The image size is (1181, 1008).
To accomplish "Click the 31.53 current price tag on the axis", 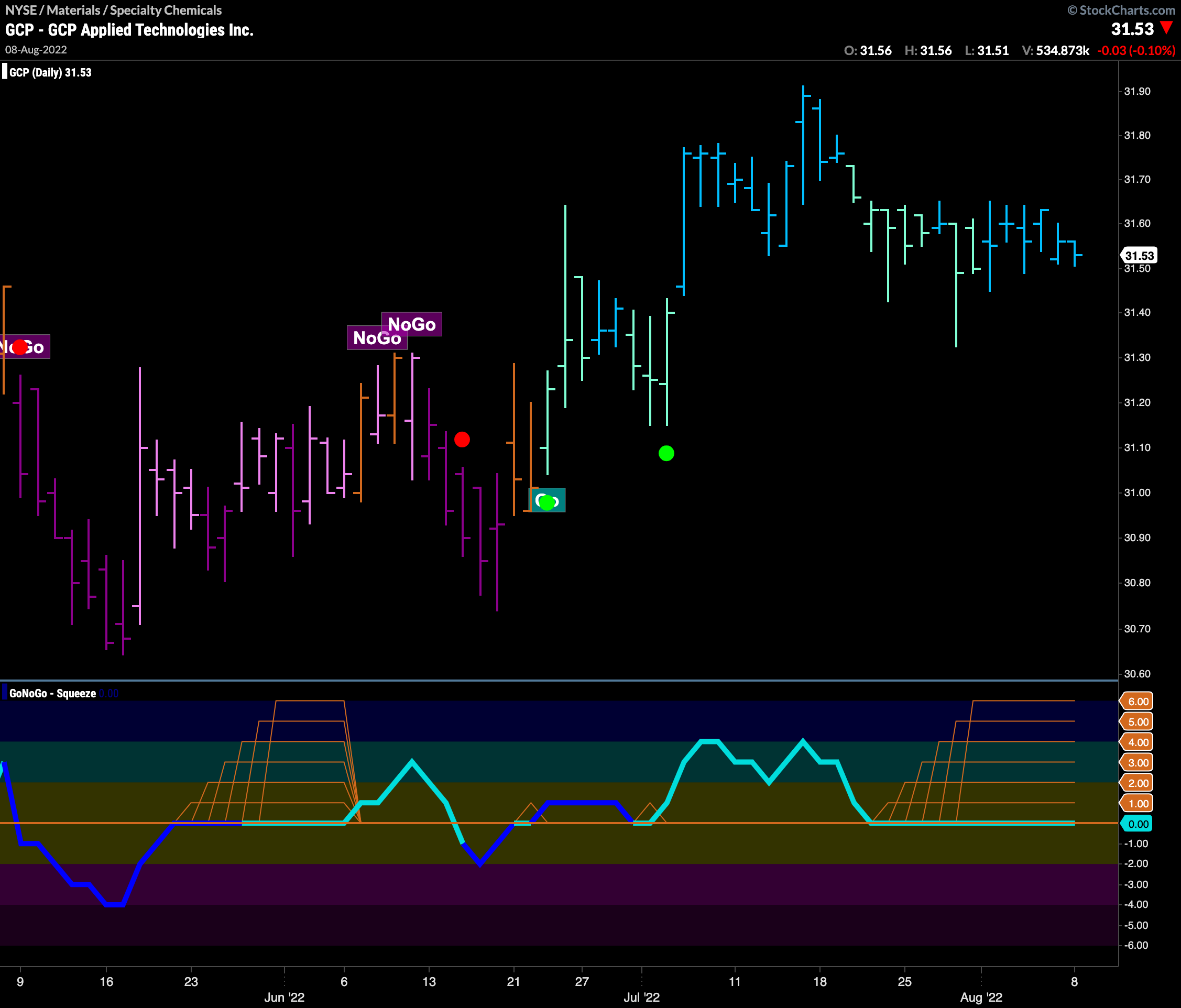I will [x=1138, y=256].
